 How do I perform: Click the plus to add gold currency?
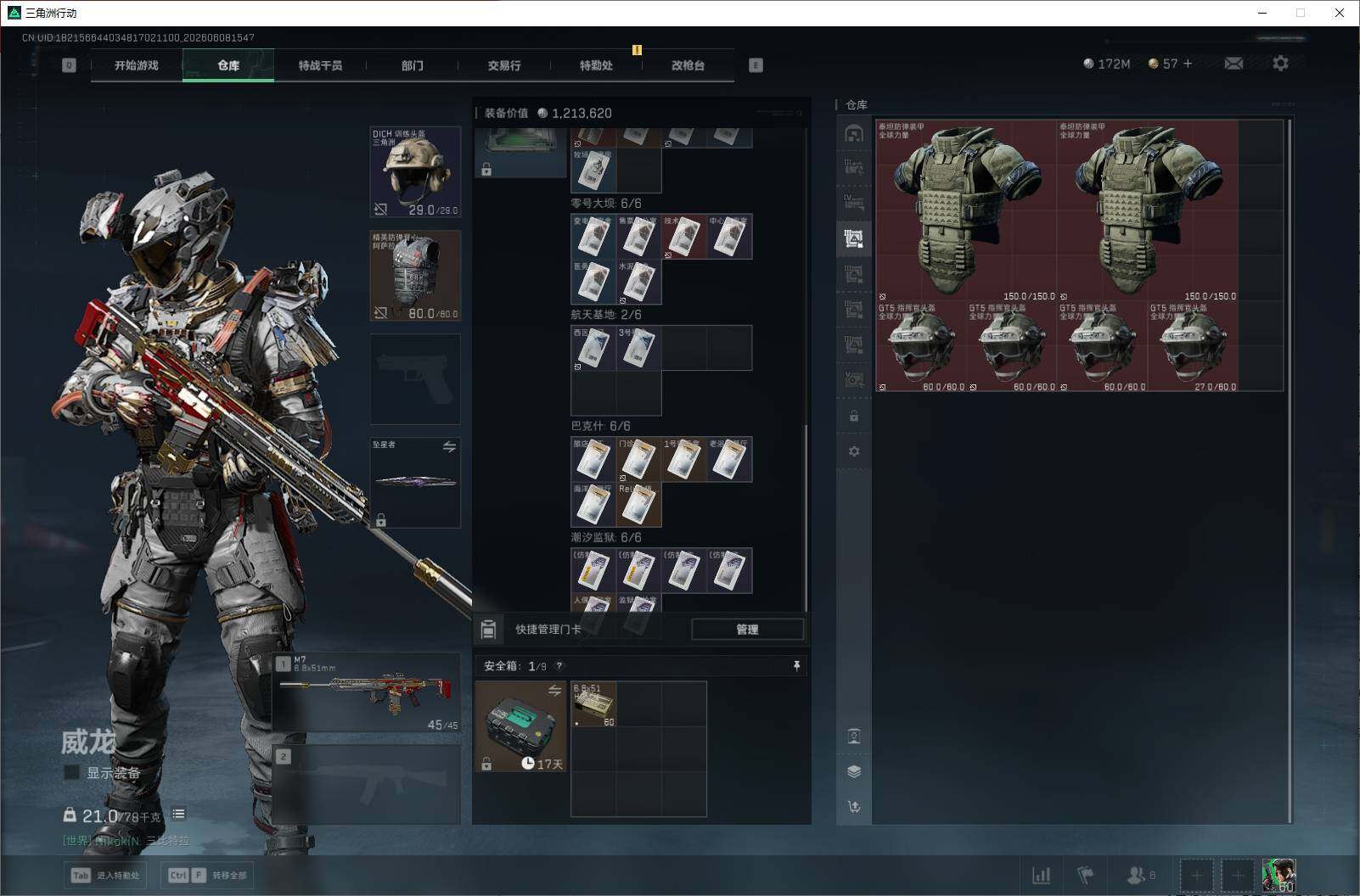click(x=1188, y=64)
